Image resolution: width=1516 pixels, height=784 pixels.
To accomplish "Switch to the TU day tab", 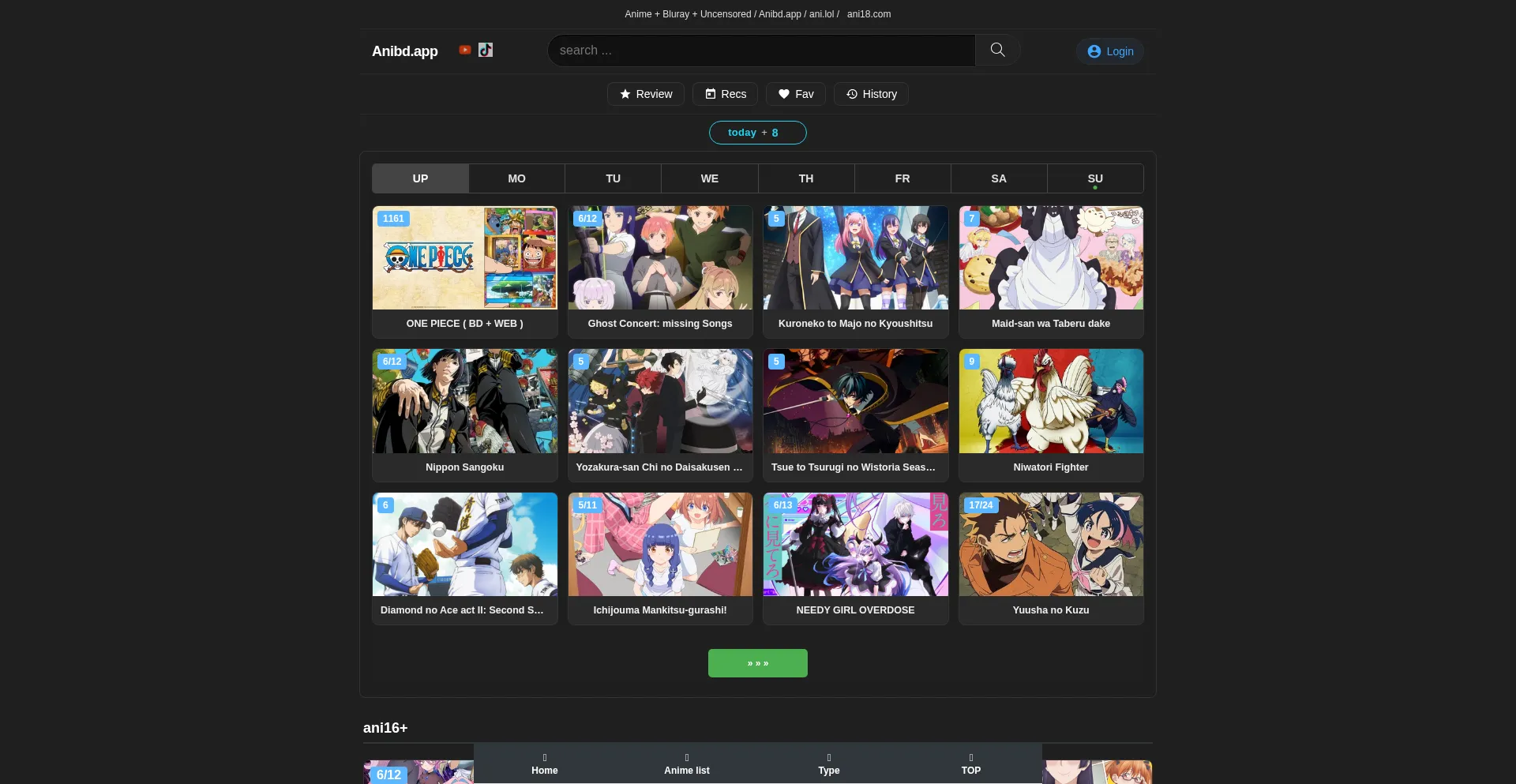I will [x=613, y=178].
